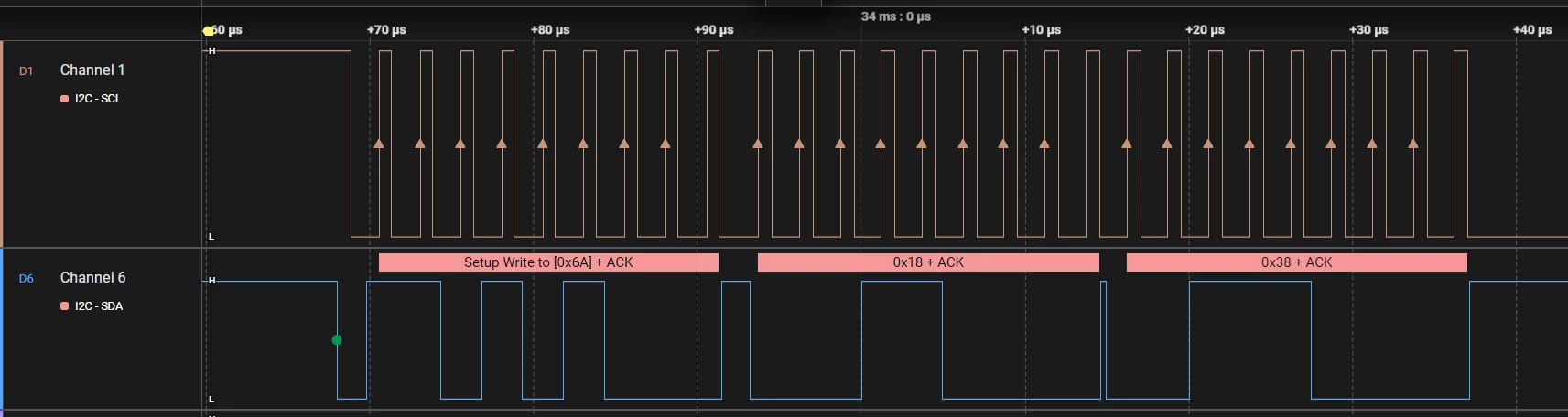Click the +80 µs ruler label
The image size is (1568, 417).
pos(550,30)
